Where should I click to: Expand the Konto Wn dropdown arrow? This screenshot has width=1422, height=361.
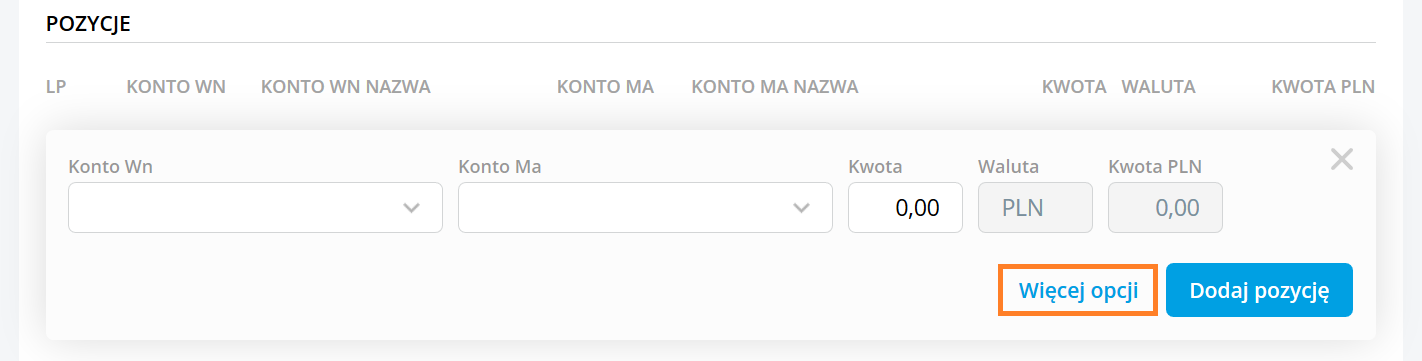click(411, 208)
